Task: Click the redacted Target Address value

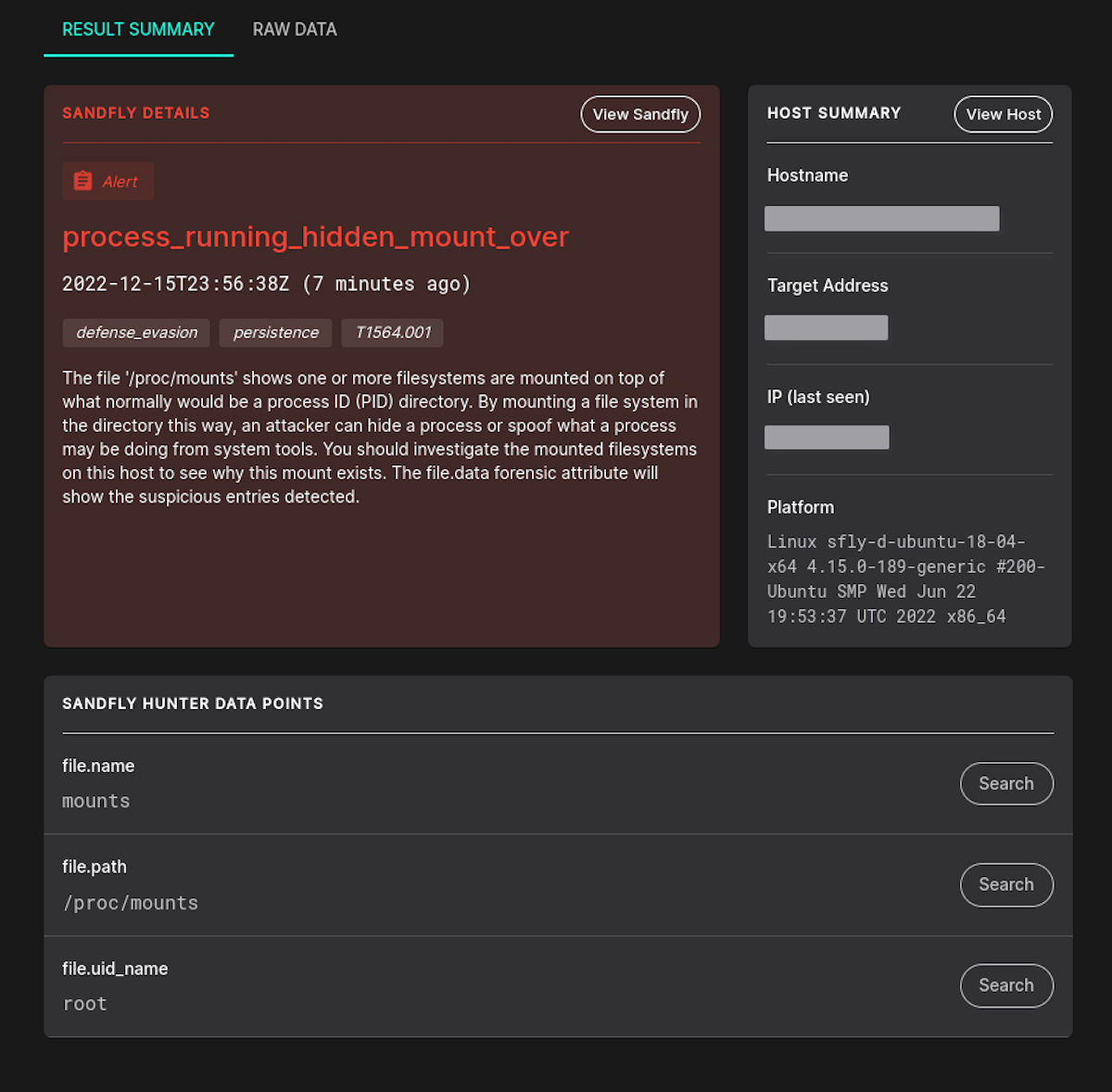Action: [826, 327]
